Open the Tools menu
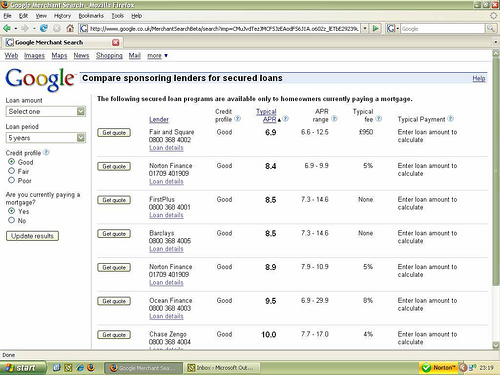500x375 pixels. 117,16
